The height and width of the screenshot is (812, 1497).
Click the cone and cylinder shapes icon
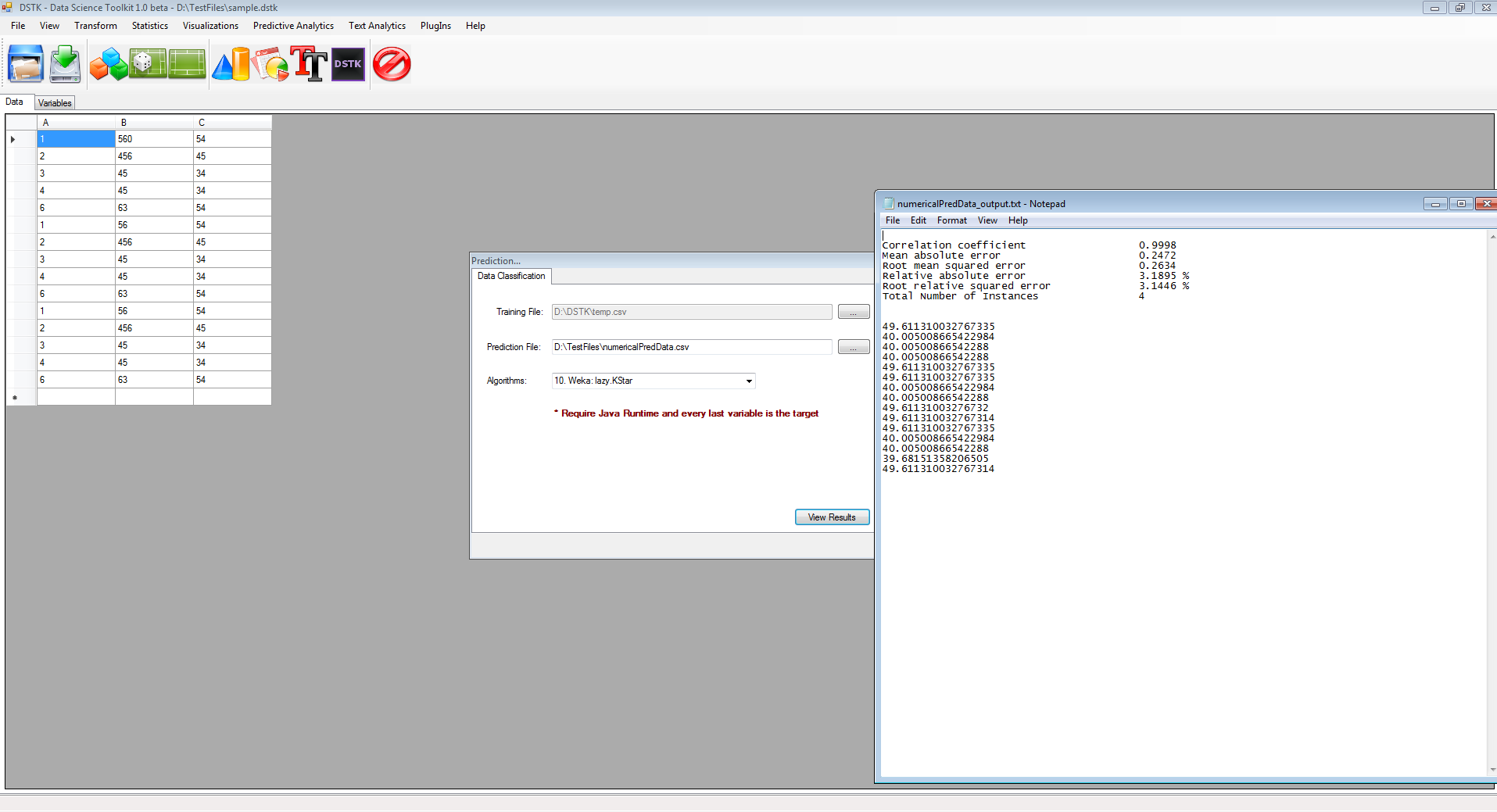pos(231,64)
